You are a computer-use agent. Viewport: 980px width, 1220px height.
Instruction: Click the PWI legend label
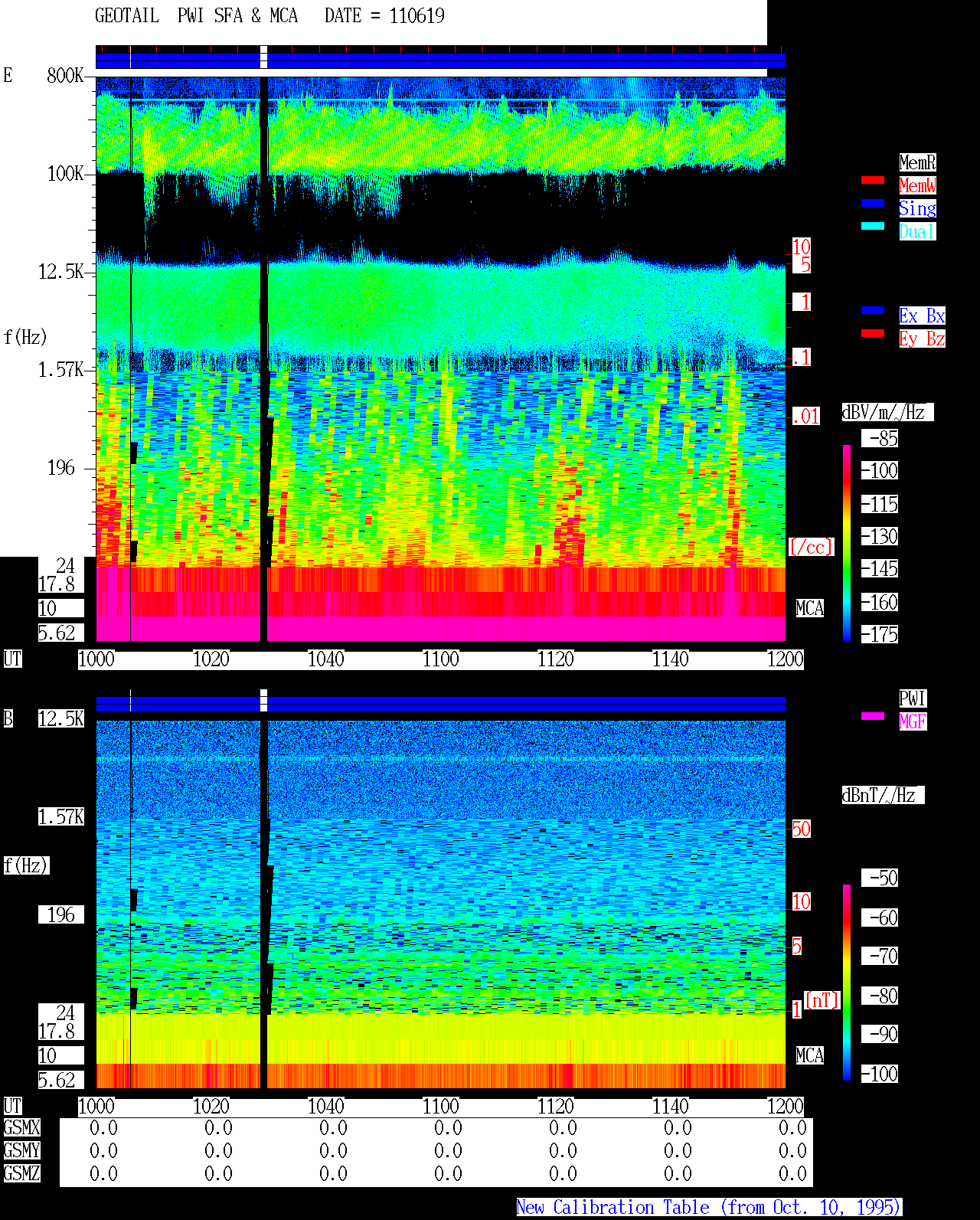[x=913, y=698]
